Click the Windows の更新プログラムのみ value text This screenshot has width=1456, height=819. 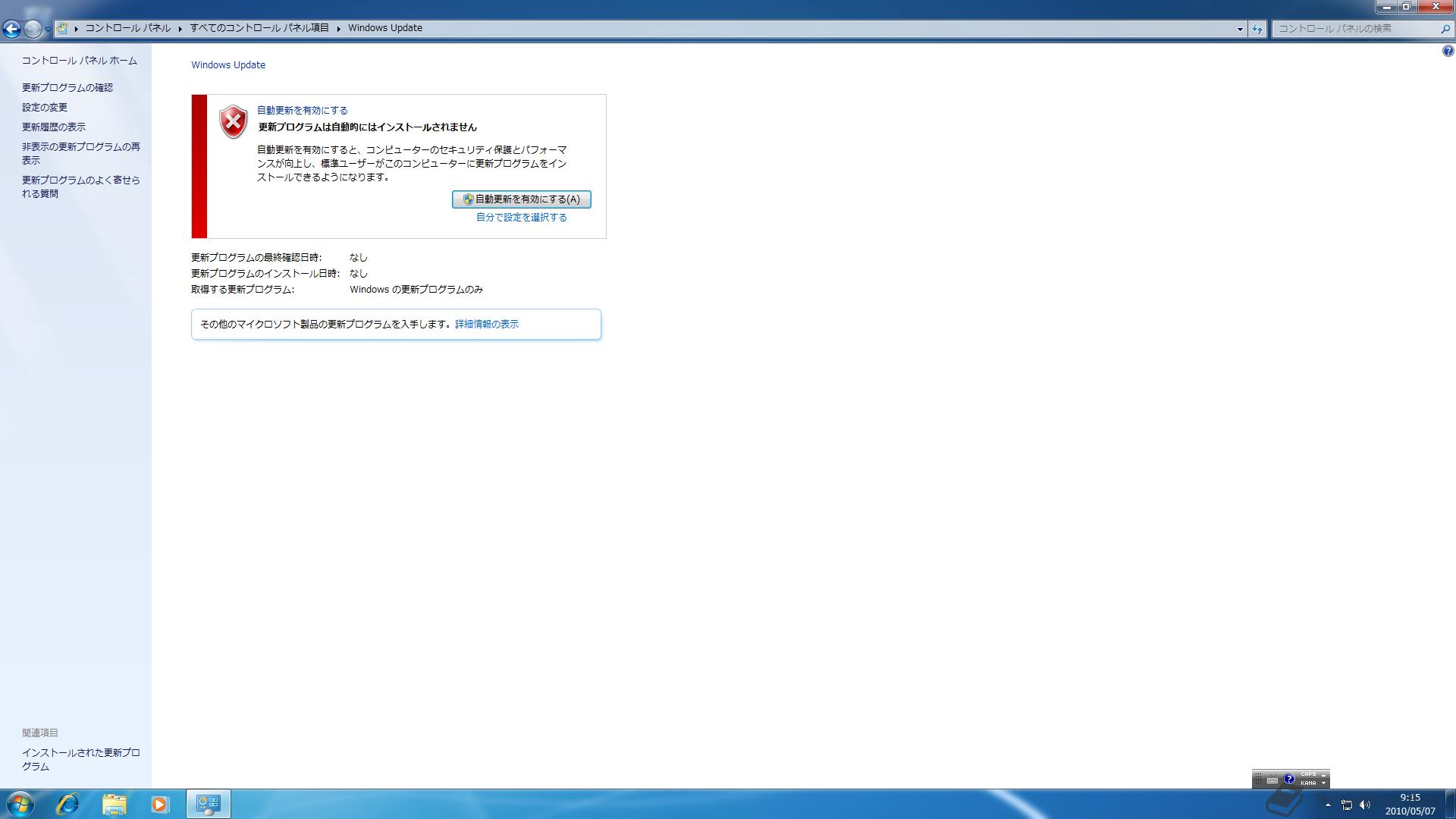416,290
